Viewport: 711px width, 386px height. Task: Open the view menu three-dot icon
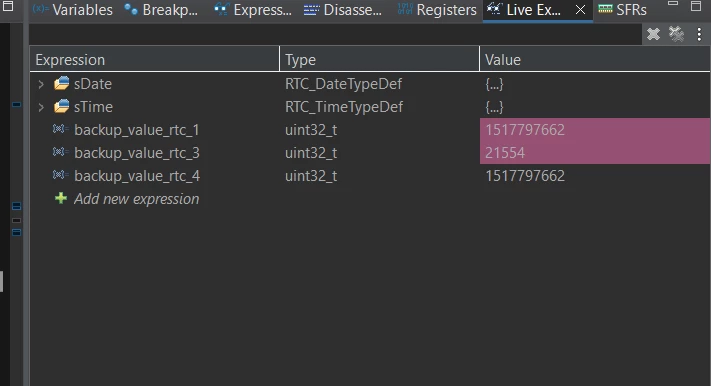tap(699, 34)
